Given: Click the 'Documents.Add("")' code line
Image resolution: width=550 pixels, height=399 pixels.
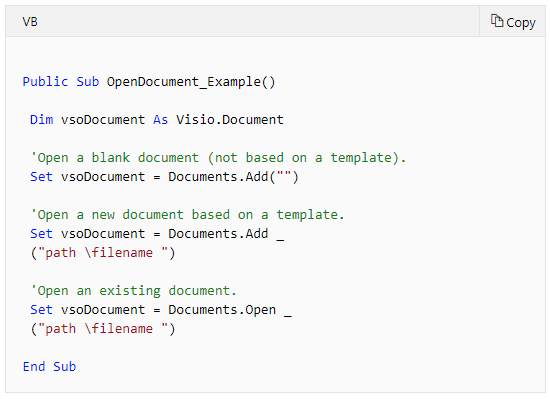Looking at the screenshot, I should coord(164,177).
